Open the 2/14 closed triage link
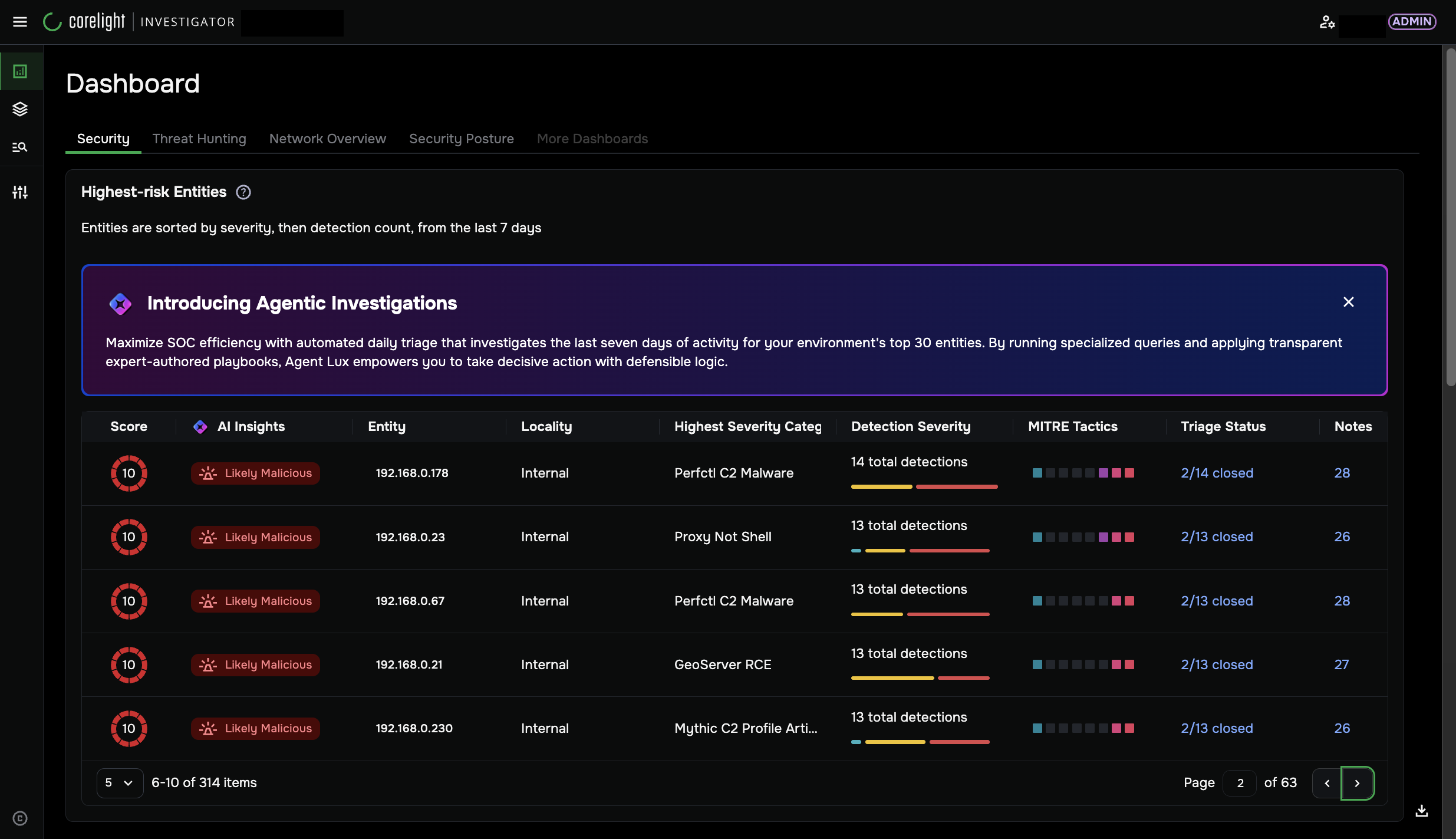This screenshot has width=1456, height=839. (x=1217, y=473)
